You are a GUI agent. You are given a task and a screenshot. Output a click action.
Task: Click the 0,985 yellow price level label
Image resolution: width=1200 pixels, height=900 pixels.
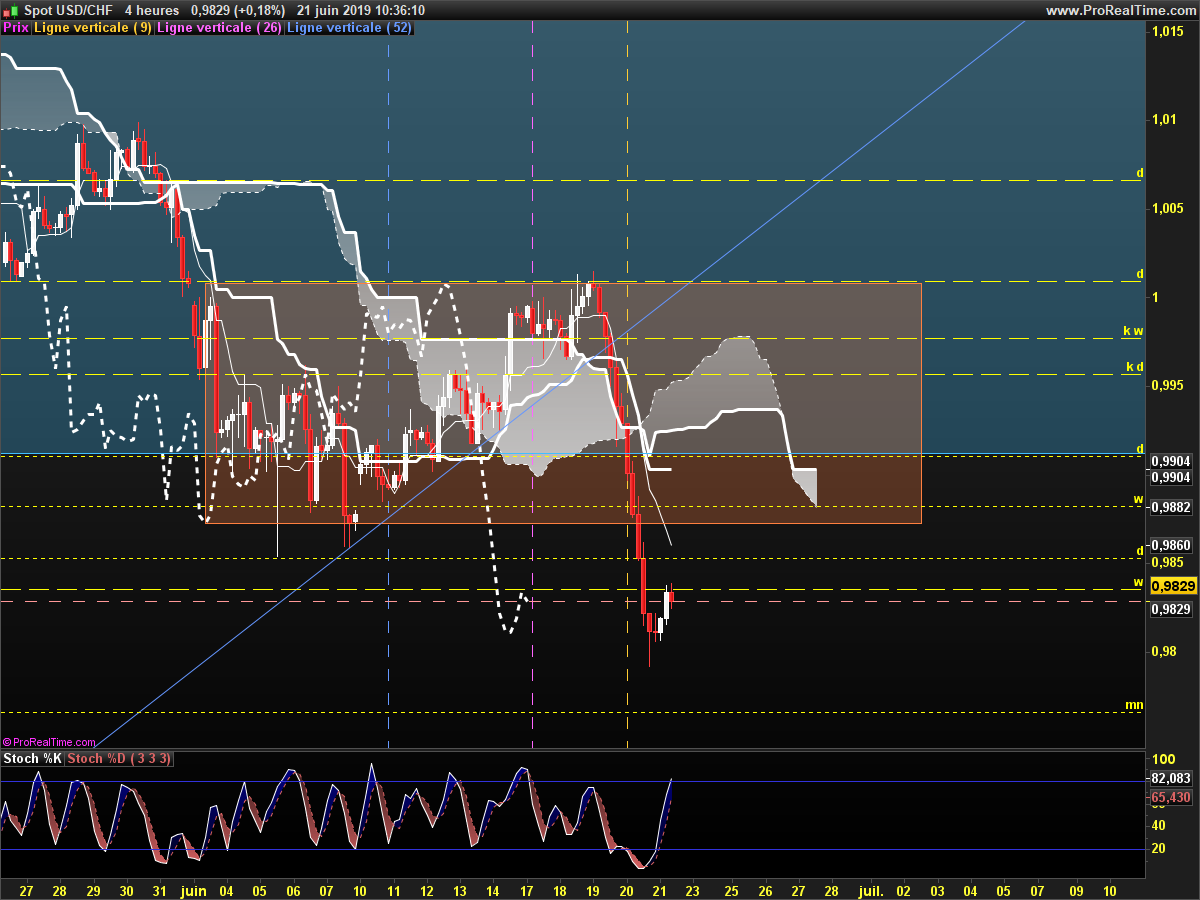pos(1166,562)
